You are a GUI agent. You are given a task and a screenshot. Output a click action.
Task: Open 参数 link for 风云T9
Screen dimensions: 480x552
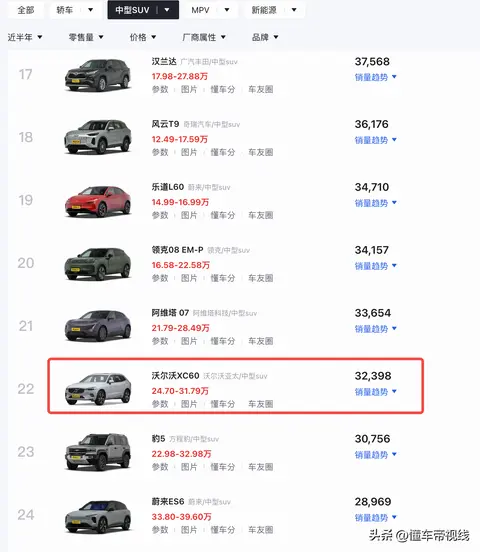pos(160,152)
